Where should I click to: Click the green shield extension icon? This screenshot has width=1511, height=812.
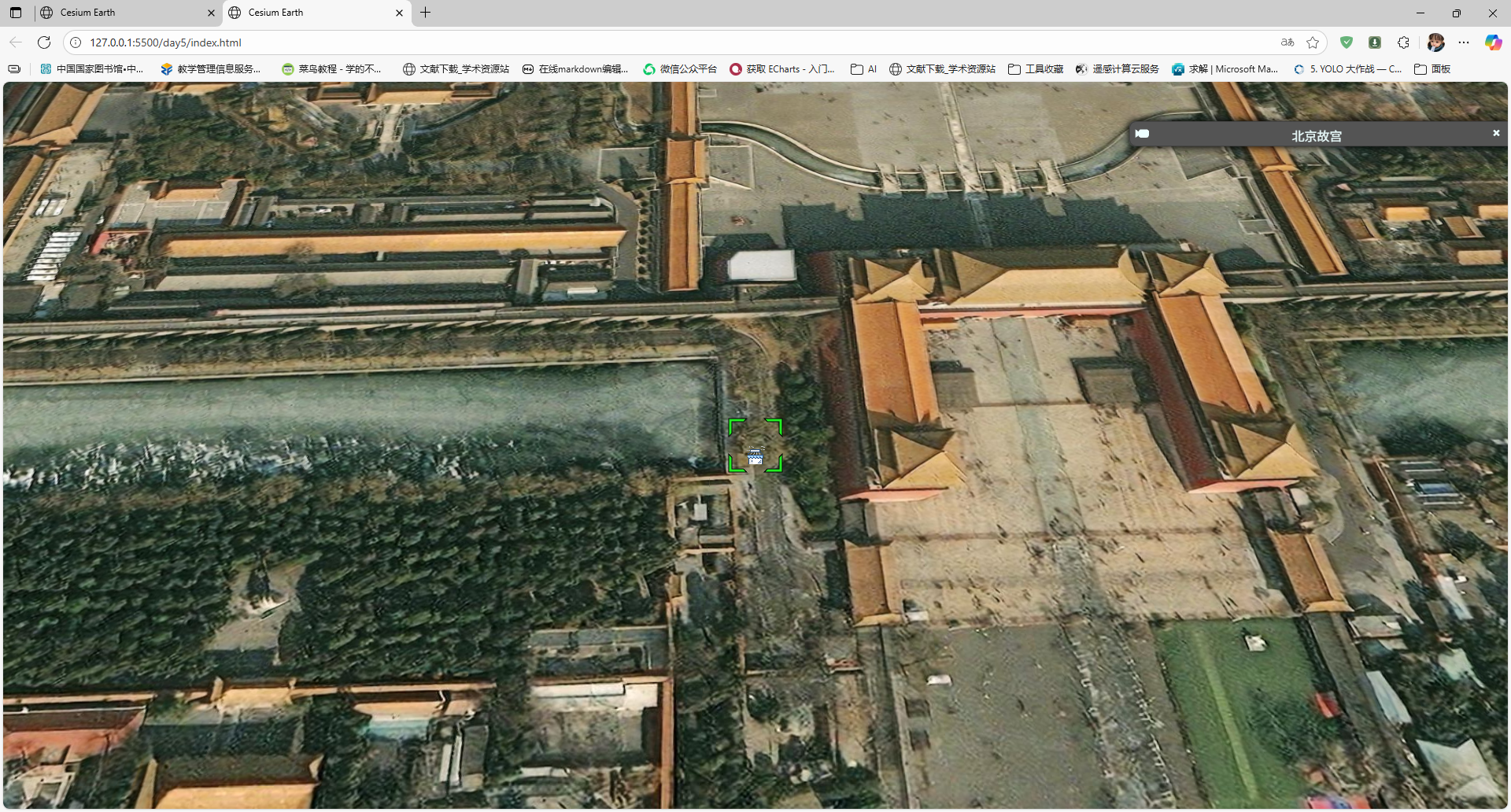tap(1347, 42)
